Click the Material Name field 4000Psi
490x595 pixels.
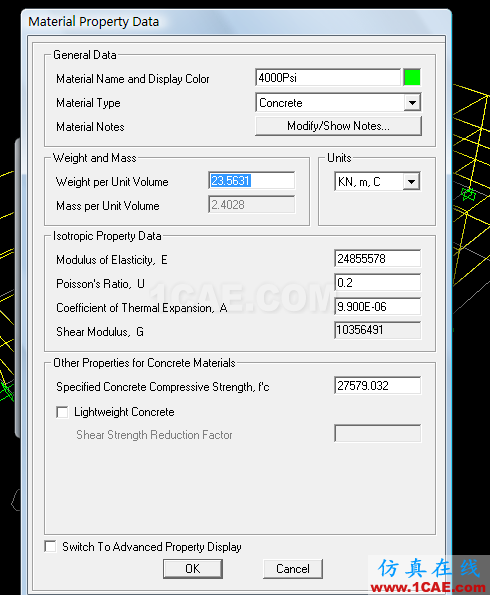coord(328,77)
